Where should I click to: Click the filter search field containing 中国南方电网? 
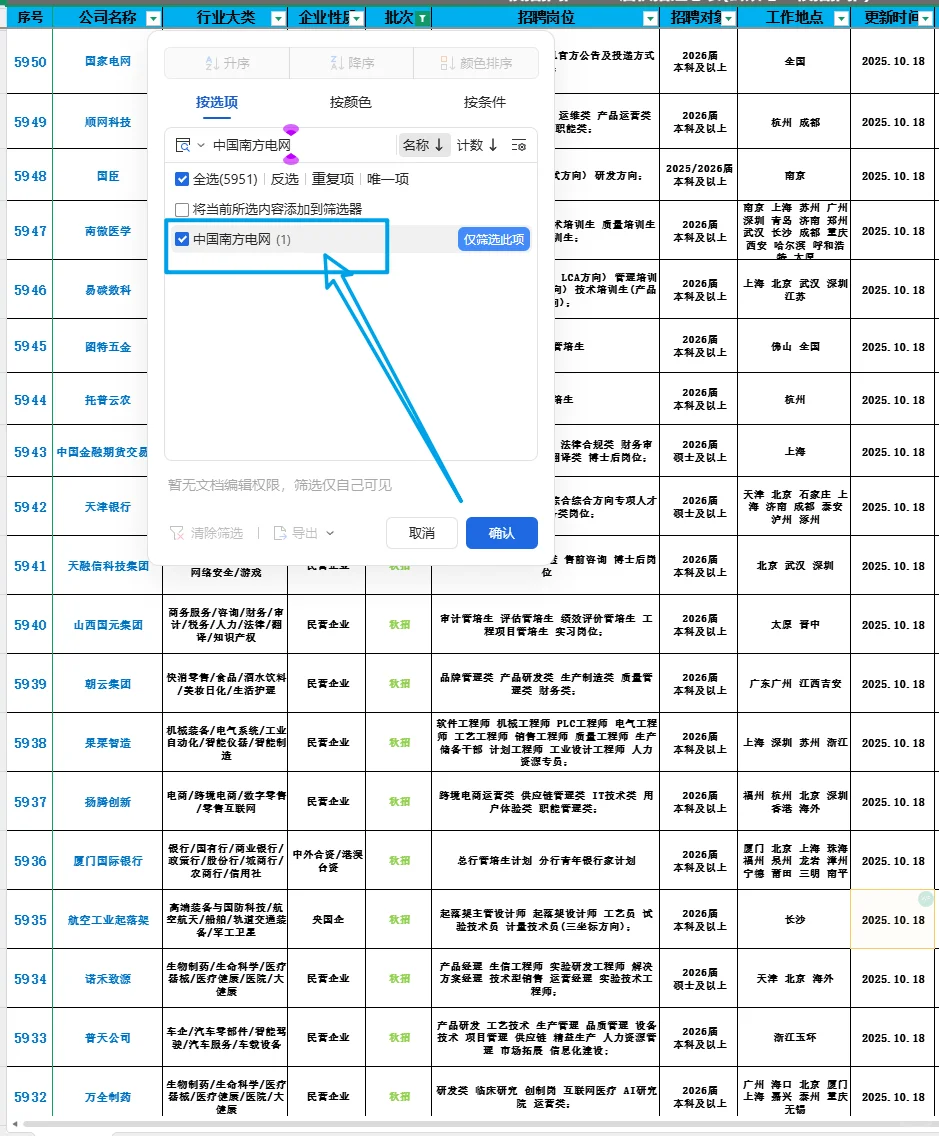(x=301, y=146)
